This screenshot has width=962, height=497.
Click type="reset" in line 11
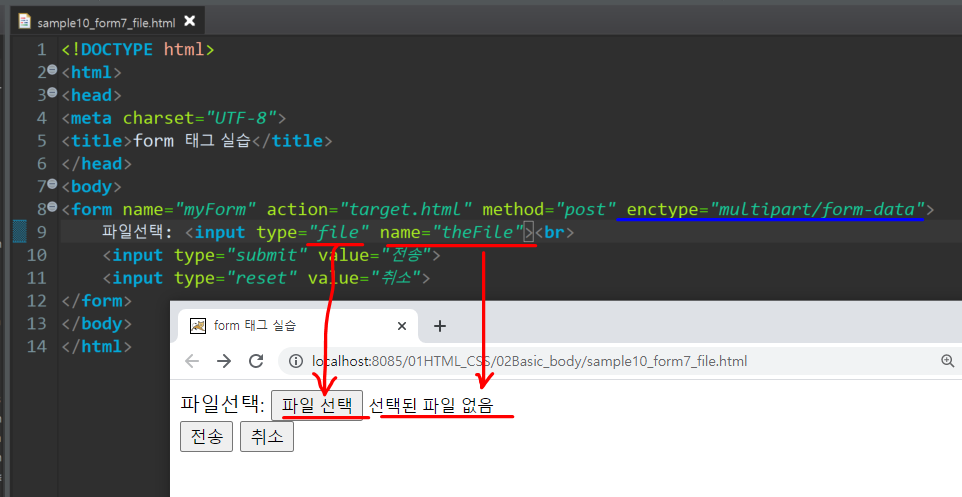(x=236, y=278)
